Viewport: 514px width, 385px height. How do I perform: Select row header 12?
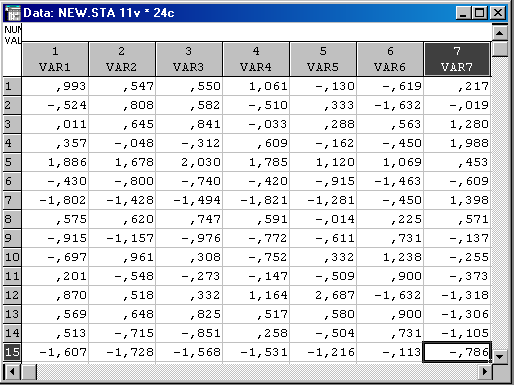coord(12,295)
